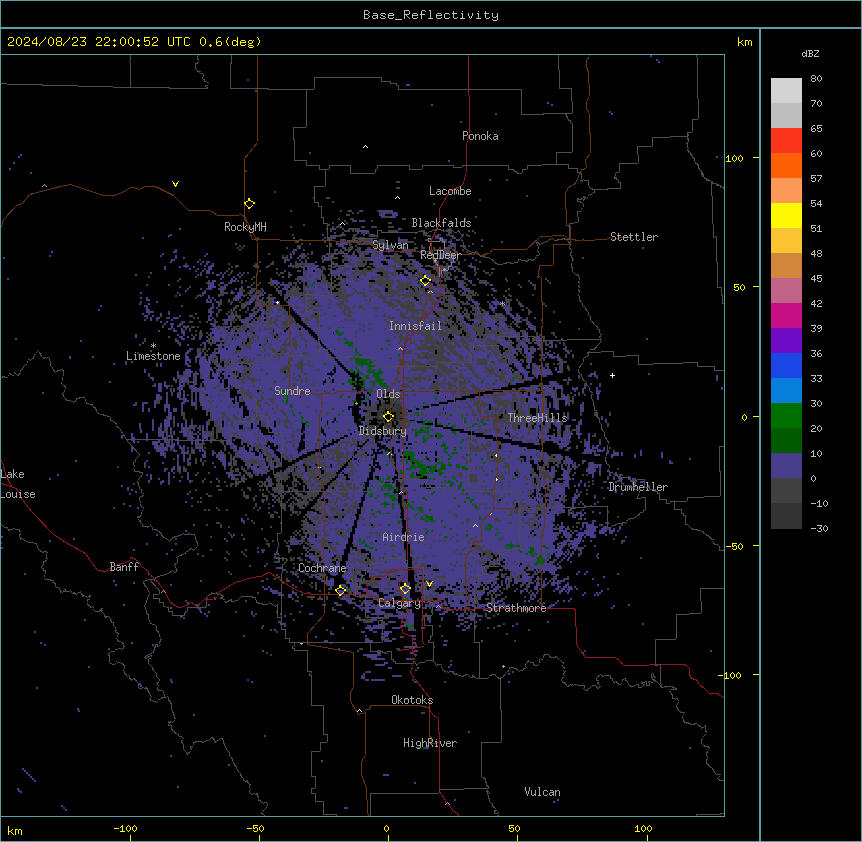Viewport: 862px width, 842px height.
Task: Click the white caret marker west of Okotoks
Action: coord(359,711)
